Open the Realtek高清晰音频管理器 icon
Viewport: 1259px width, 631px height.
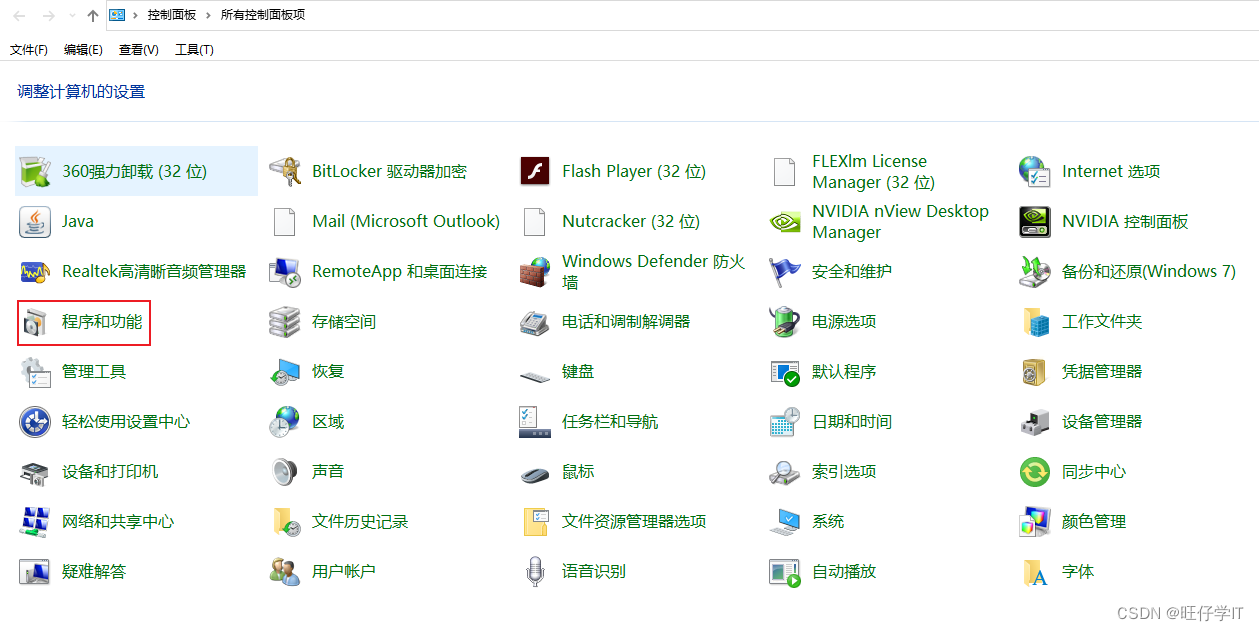click(x=35, y=271)
